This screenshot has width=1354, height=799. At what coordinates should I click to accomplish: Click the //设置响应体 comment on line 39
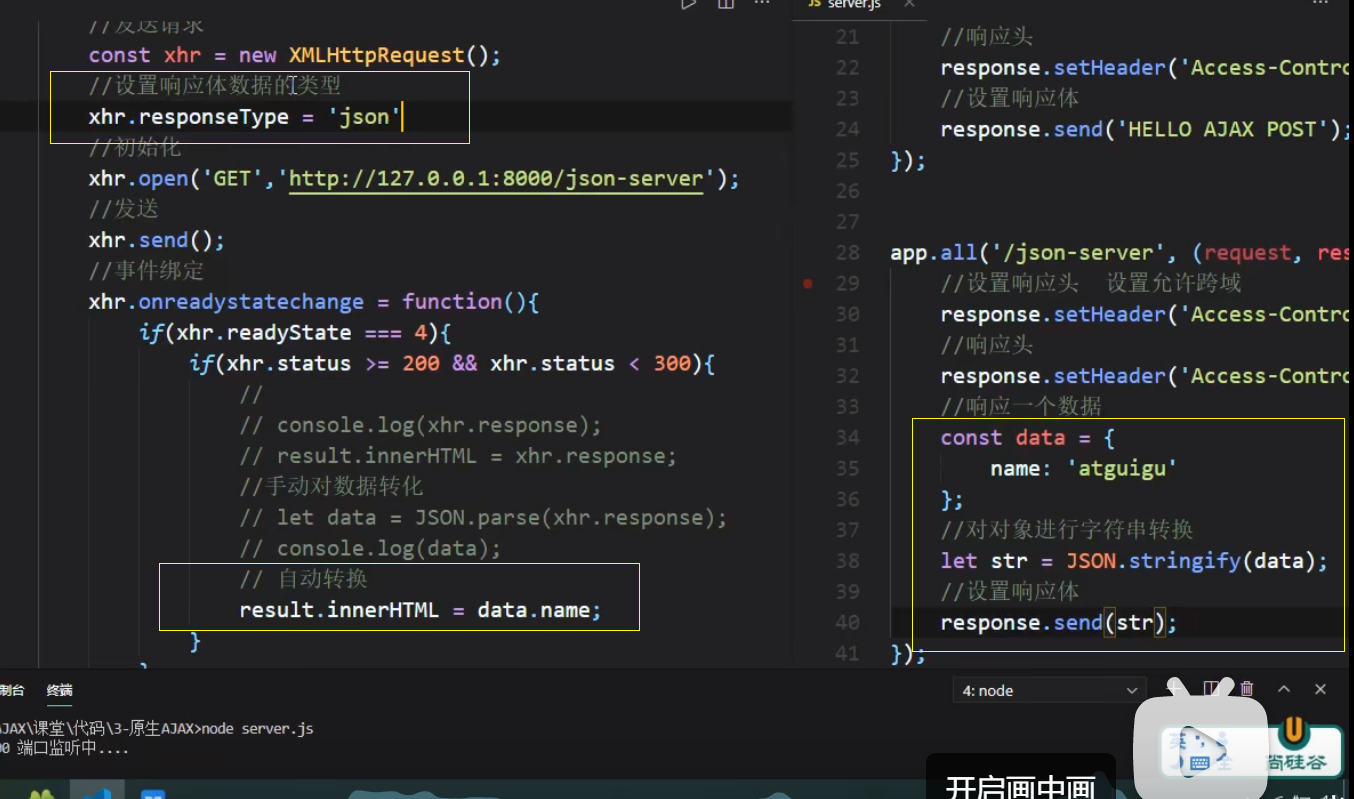point(1009,591)
